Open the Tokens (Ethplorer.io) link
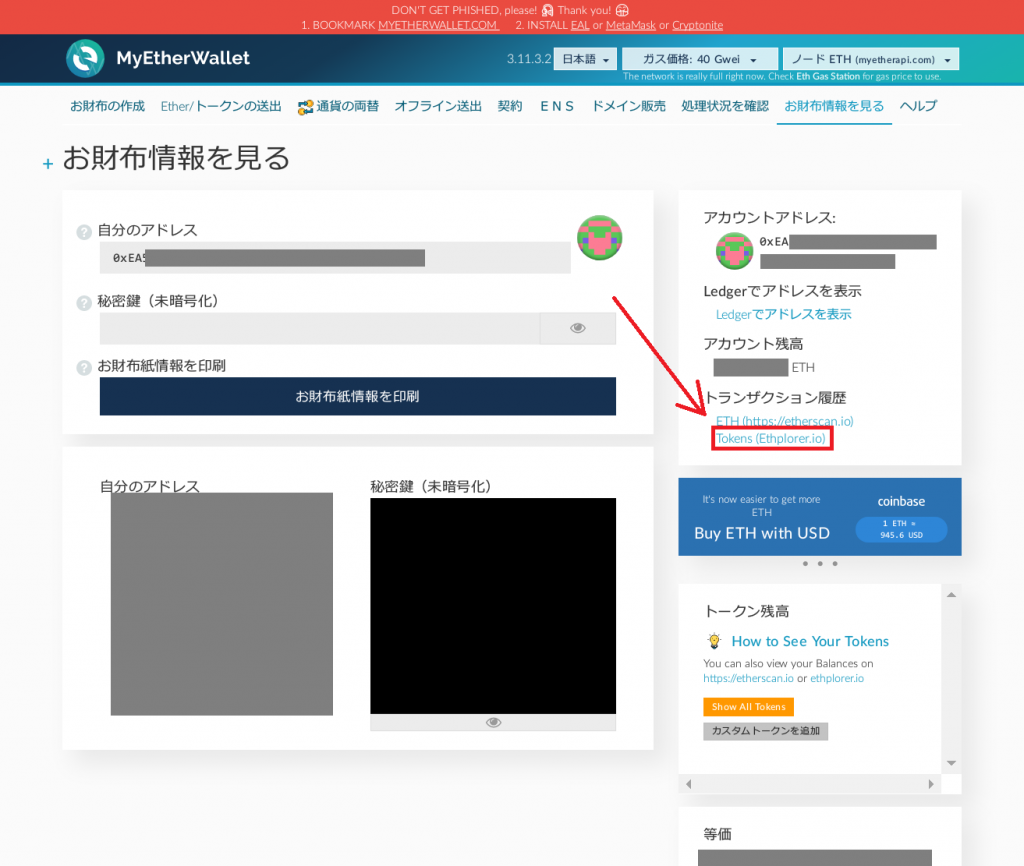Image resolution: width=1024 pixels, height=866 pixels. (771, 437)
